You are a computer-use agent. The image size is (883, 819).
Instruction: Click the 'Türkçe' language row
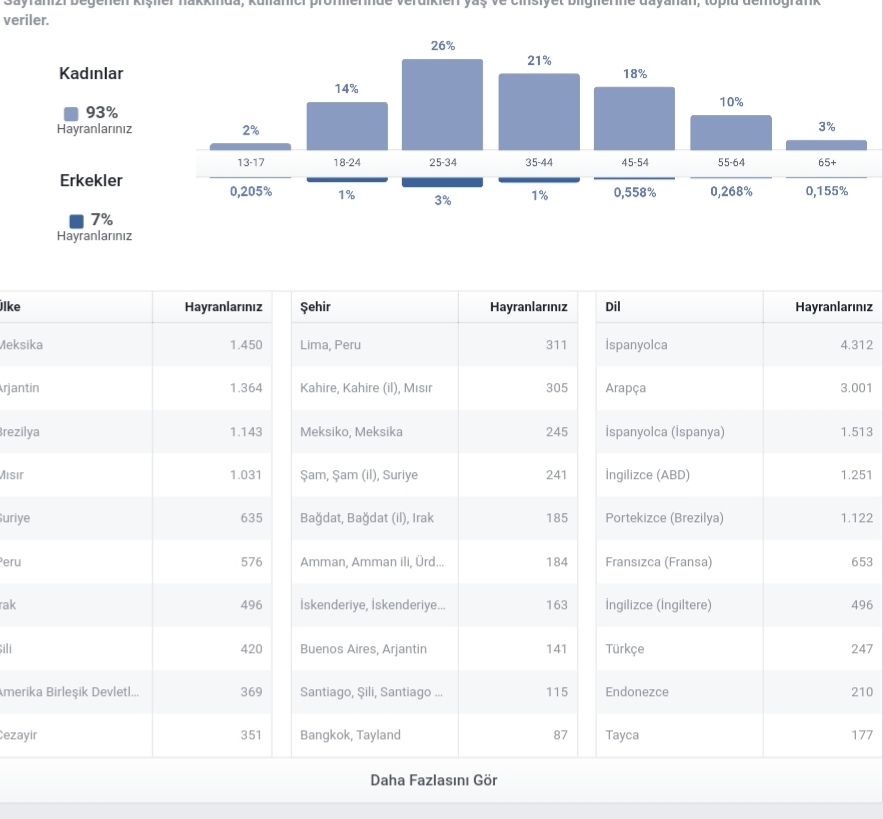[739, 649]
